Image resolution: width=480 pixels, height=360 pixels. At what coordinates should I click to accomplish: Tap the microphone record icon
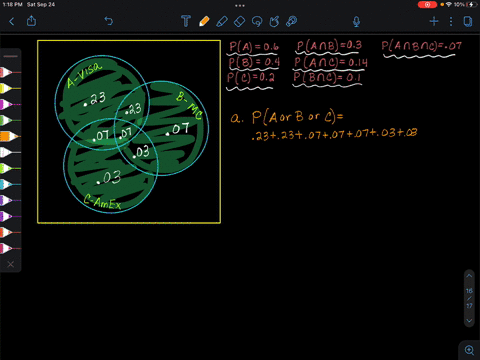[356, 22]
